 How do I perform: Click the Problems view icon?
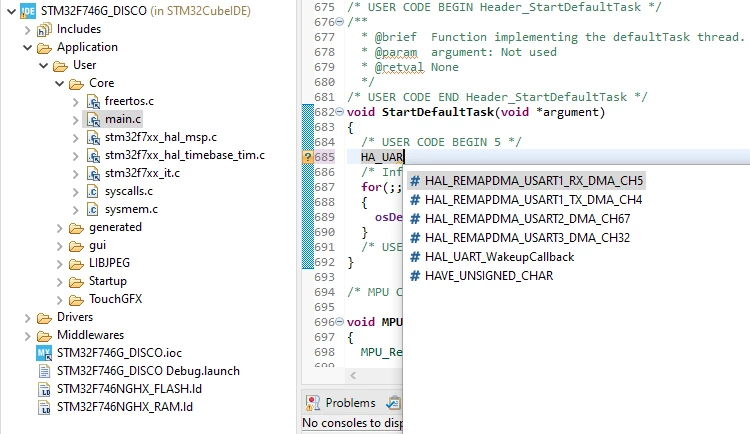(312, 403)
